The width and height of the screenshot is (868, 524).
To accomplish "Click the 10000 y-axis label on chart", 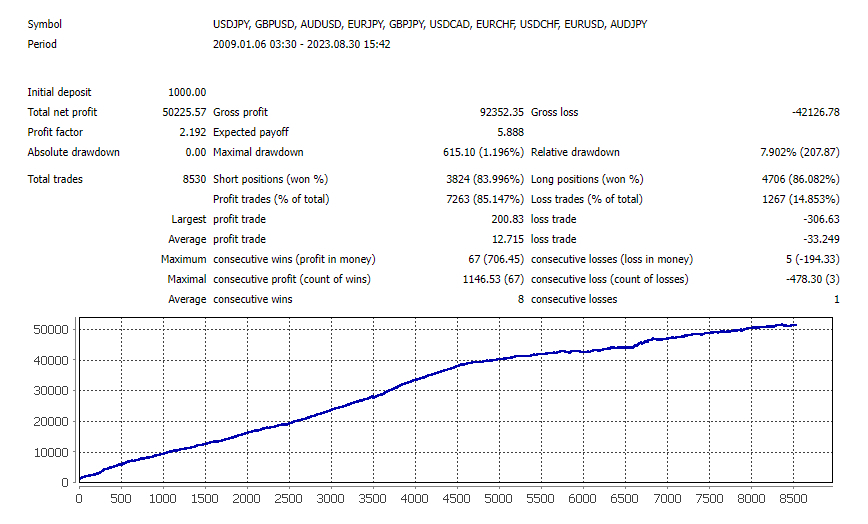I will tap(51, 453).
